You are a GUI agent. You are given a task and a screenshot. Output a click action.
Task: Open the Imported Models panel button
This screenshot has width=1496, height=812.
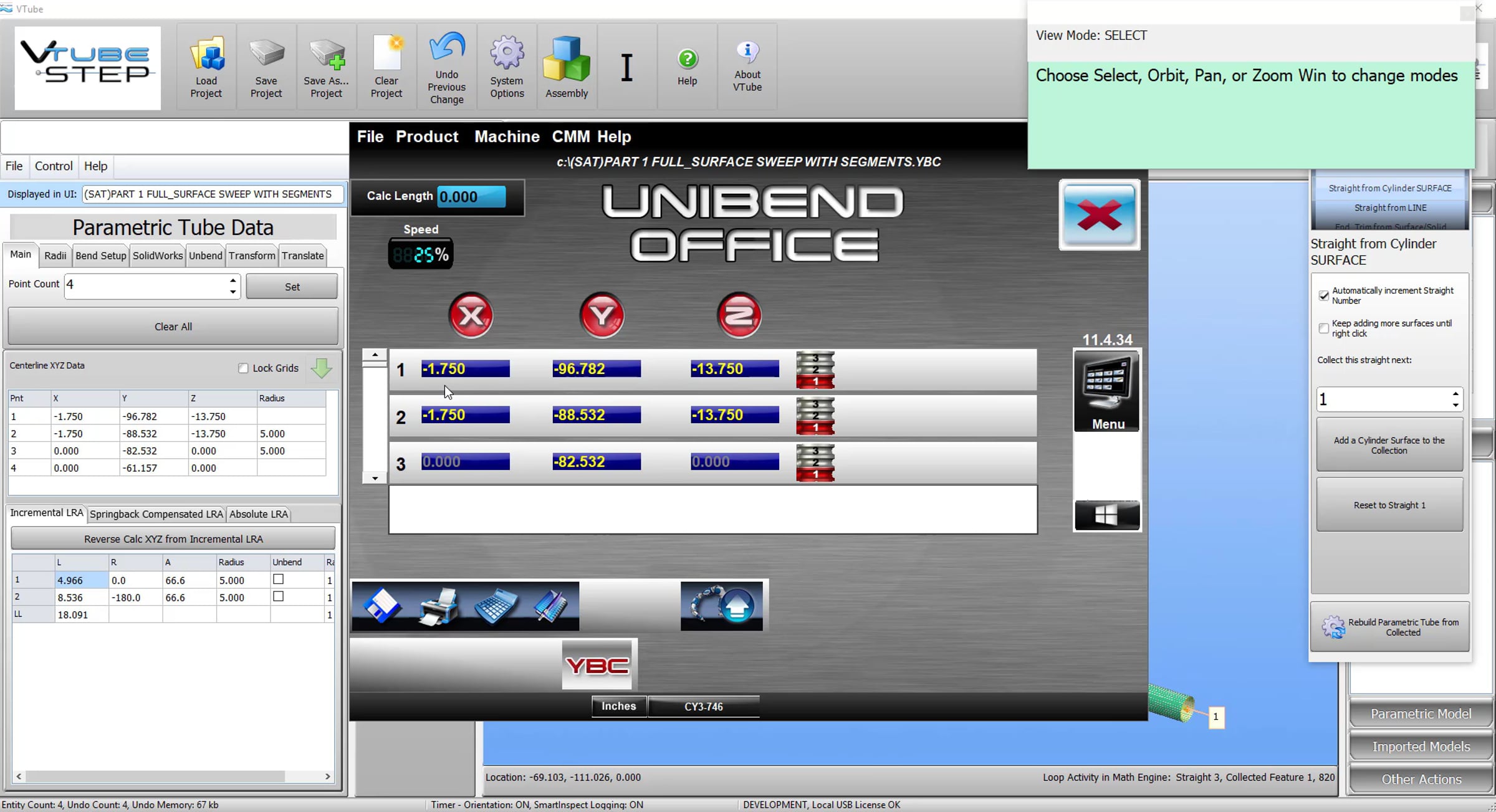pos(1421,747)
